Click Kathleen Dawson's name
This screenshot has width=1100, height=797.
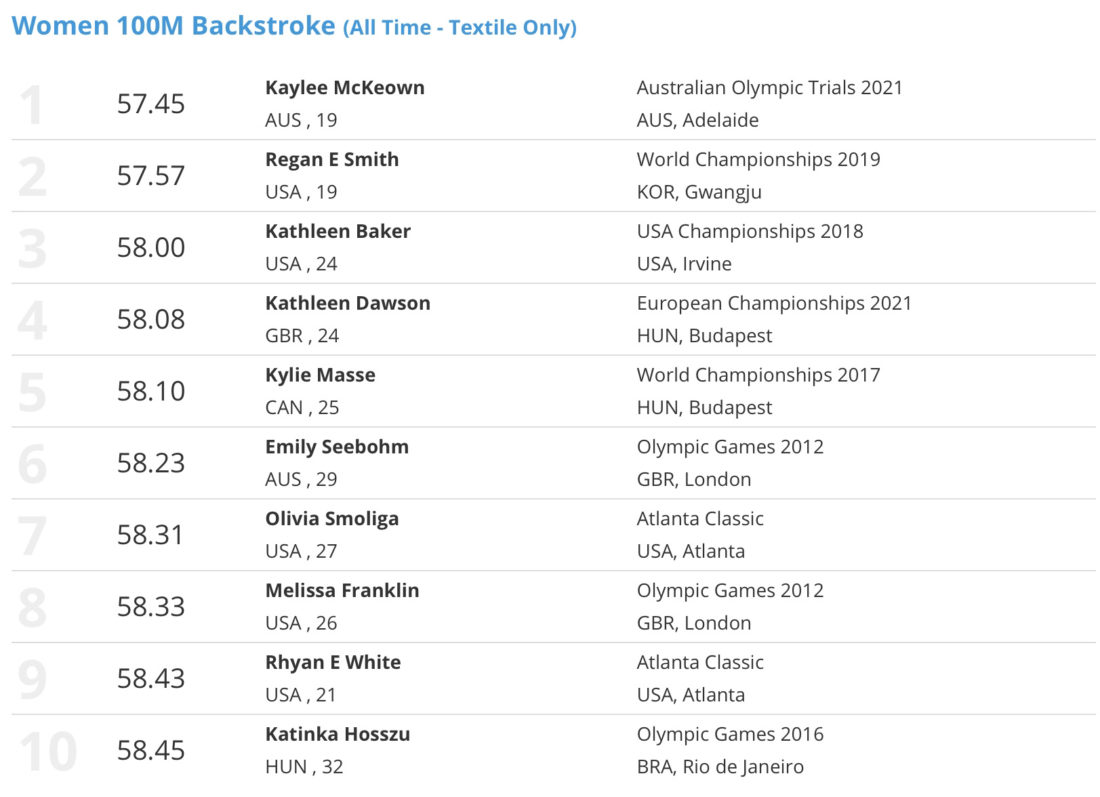coord(347,303)
